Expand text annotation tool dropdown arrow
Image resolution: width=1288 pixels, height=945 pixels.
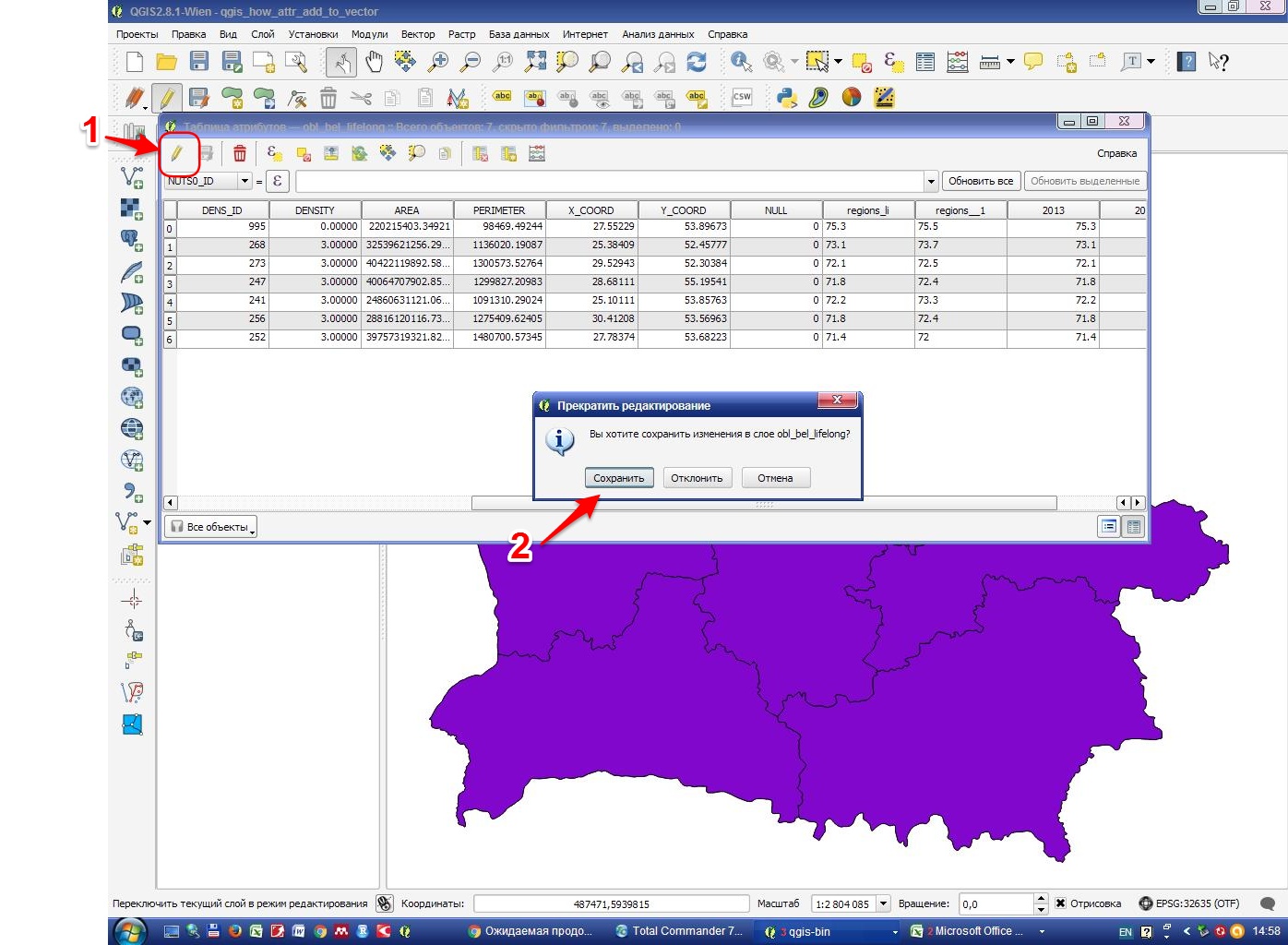tap(1151, 62)
